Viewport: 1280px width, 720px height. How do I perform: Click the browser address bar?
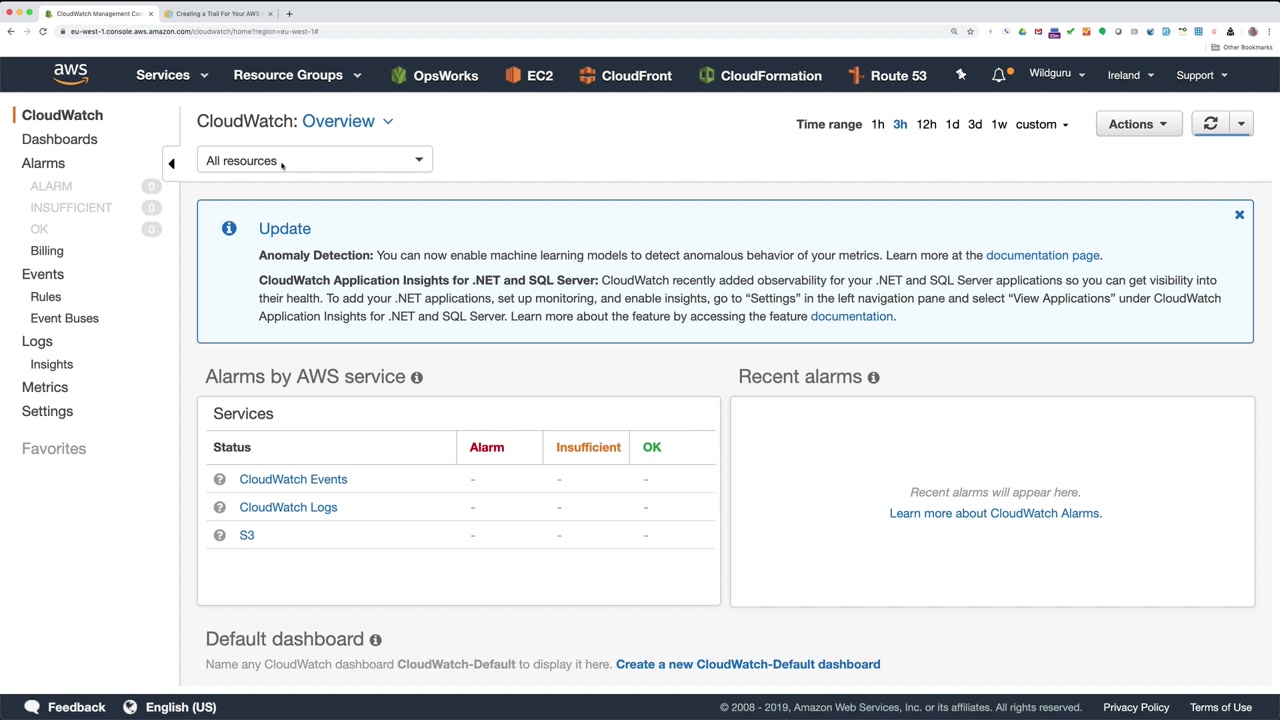pyautogui.click(x=500, y=31)
